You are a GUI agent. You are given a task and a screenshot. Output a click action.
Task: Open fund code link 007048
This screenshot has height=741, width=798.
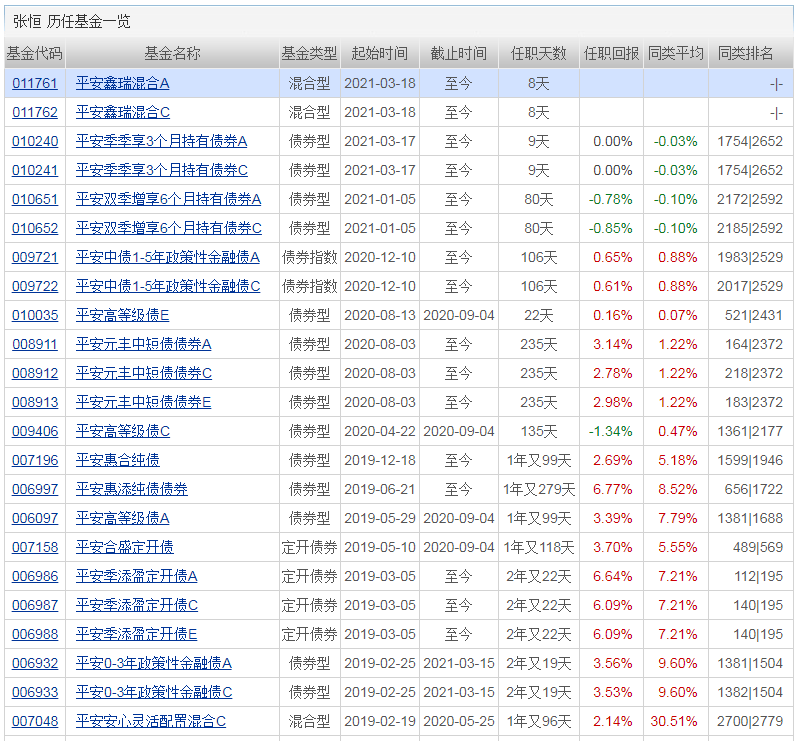(35, 722)
